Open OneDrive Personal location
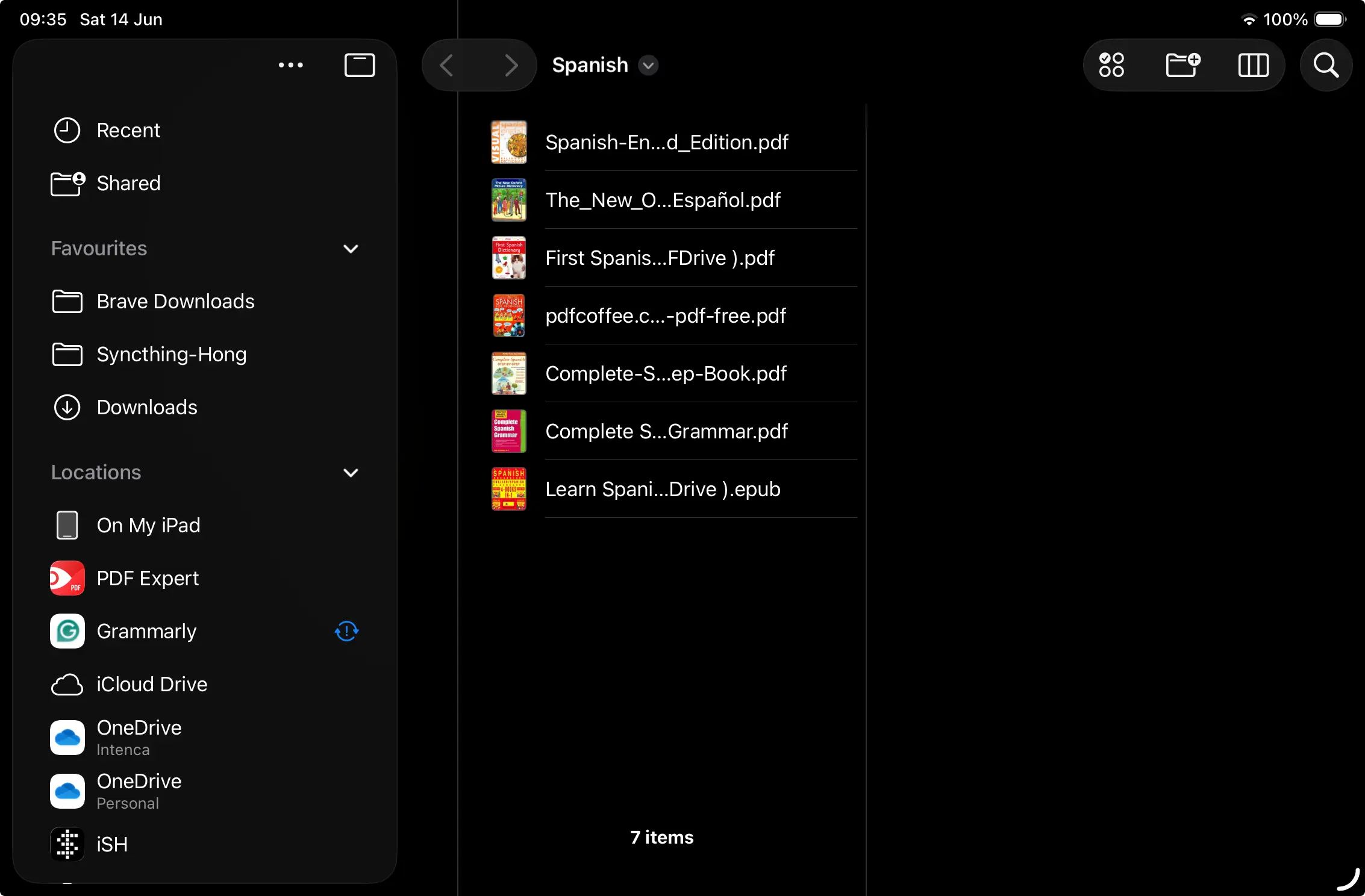Image resolution: width=1365 pixels, height=896 pixels. [139, 791]
